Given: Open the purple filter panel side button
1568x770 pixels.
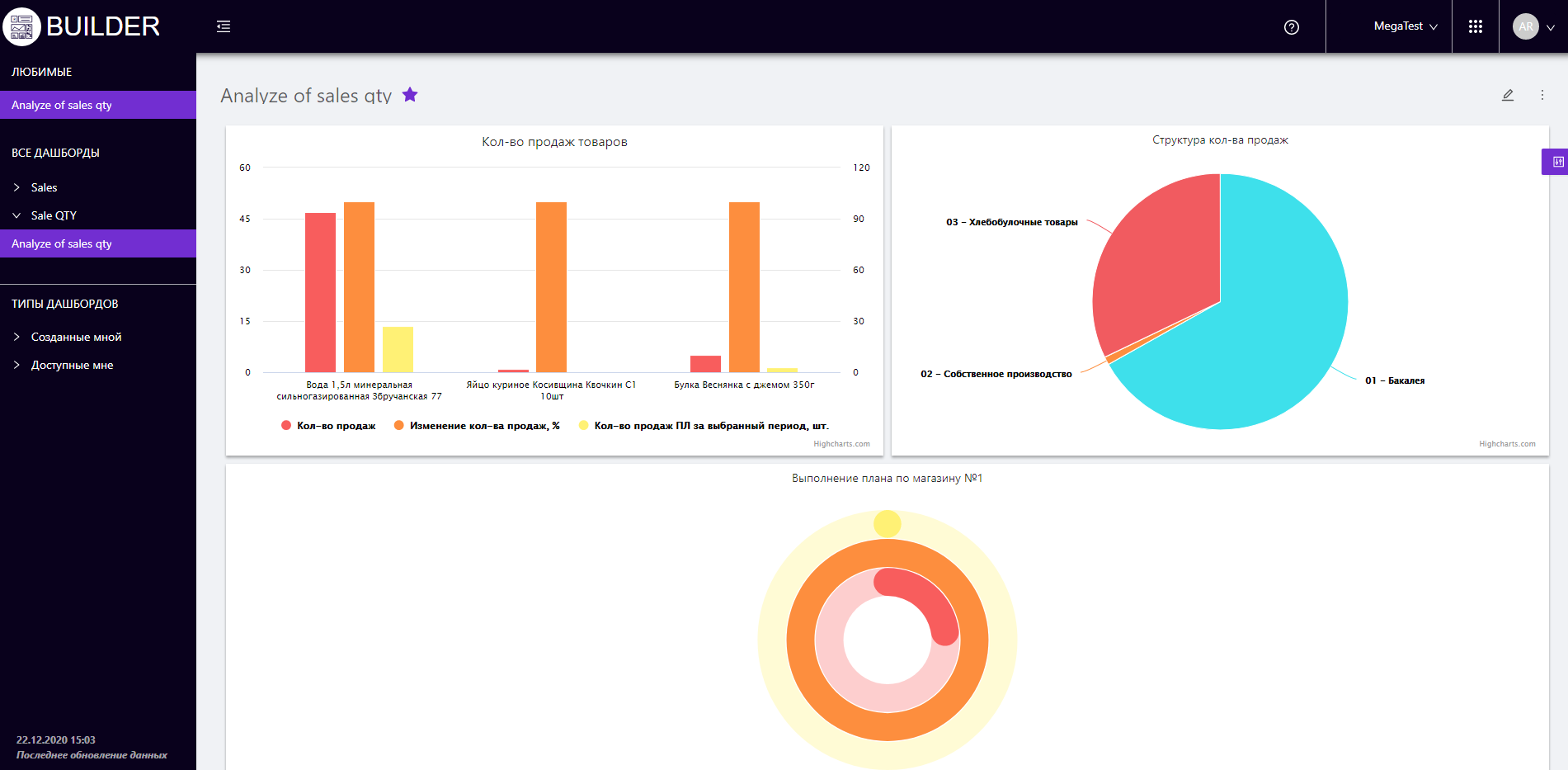Looking at the screenshot, I should coord(1556,162).
